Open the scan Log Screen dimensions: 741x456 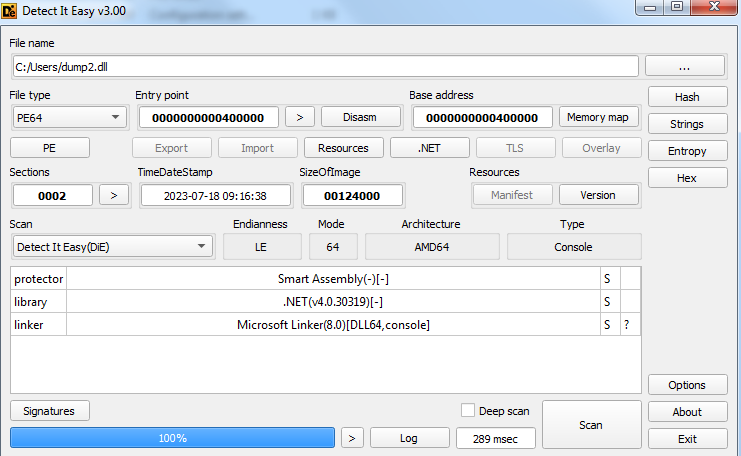(409, 438)
